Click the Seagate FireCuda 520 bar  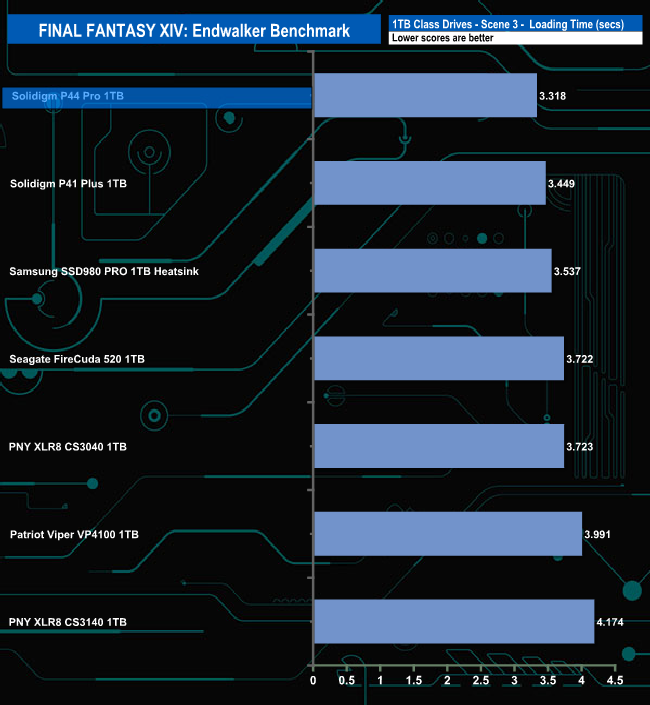(439, 358)
